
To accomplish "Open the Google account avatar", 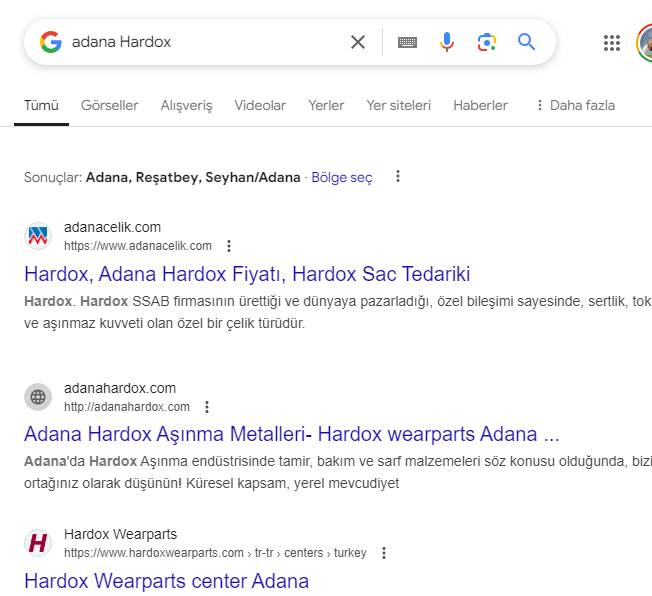I will click(645, 42).
